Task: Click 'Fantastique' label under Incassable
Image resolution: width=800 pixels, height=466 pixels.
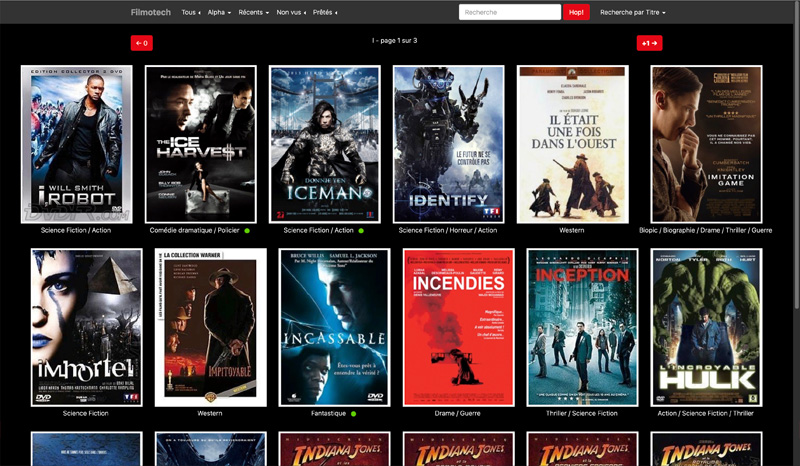Action: (329, 413)
